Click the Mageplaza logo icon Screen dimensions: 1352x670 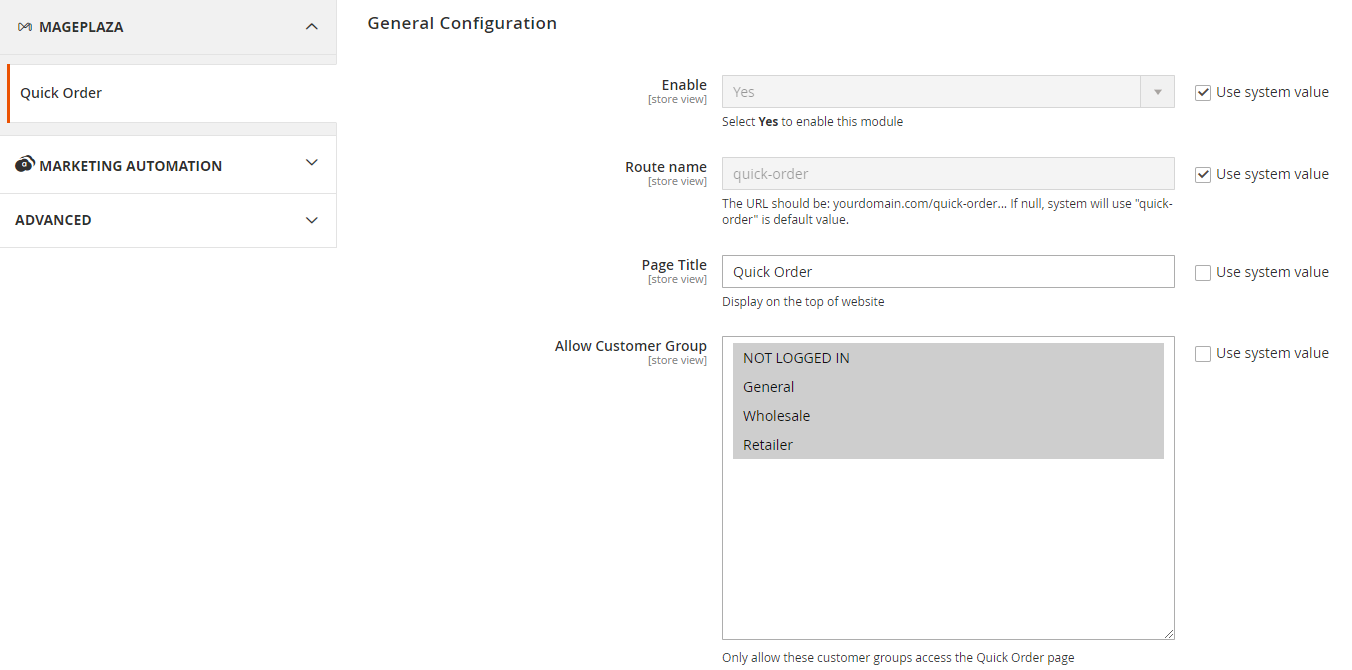pos(25,27)
